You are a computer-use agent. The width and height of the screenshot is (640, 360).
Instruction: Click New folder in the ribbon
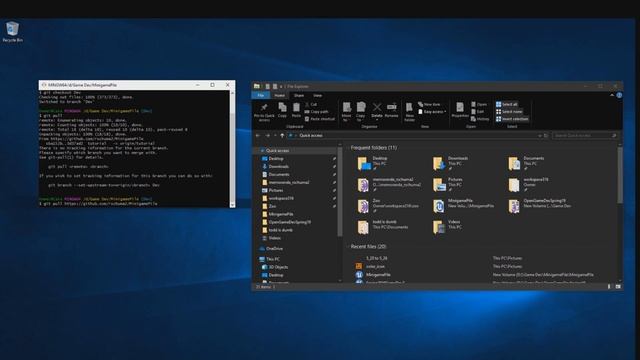(409, 112)
